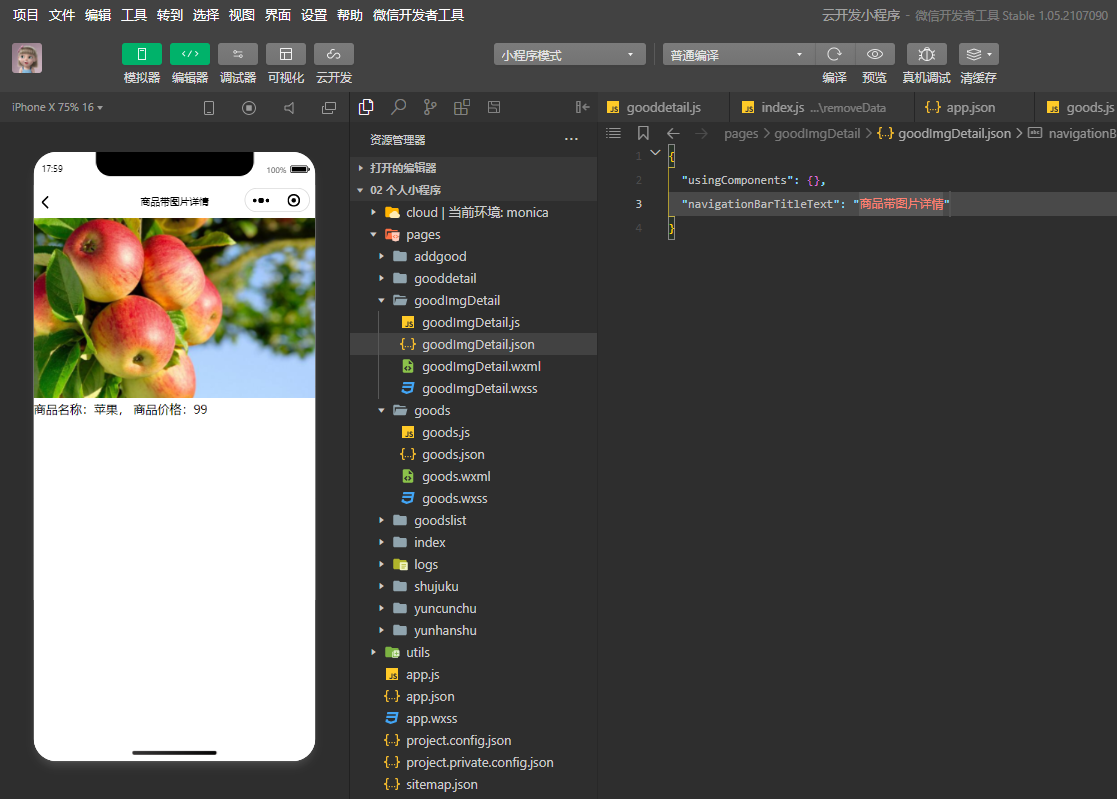Click the editor outline list icon
The height and width of the screenshot is (799, 1117).
pos(613,133)
